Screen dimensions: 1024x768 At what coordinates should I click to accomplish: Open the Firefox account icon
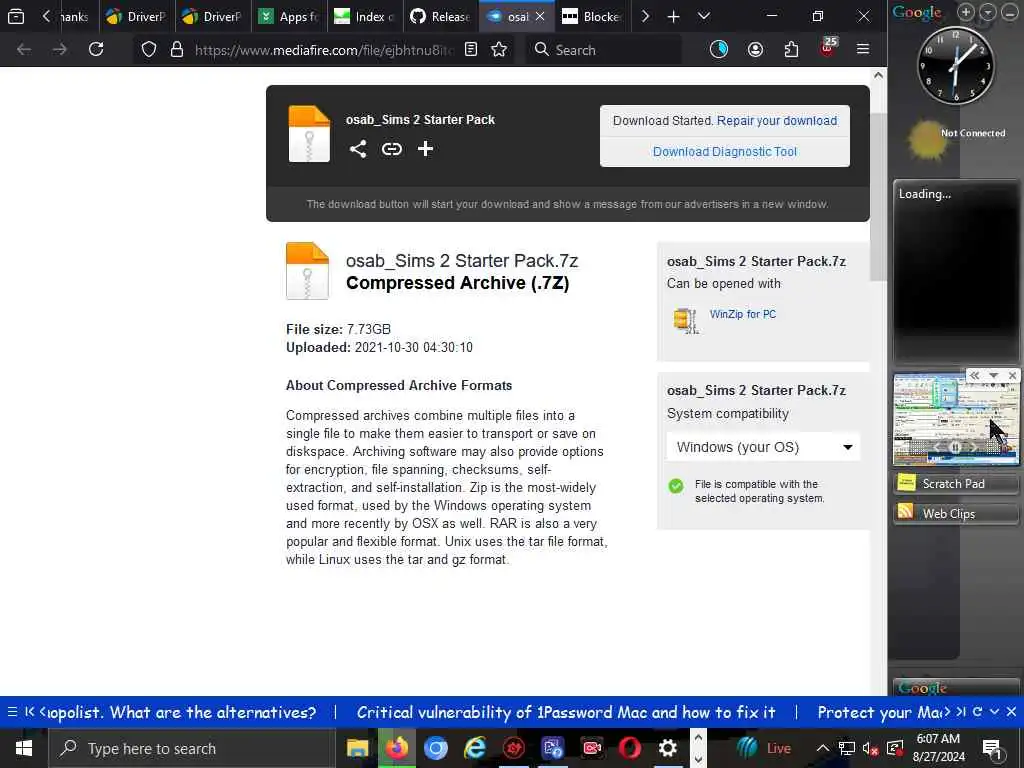[x=755, y=49]
